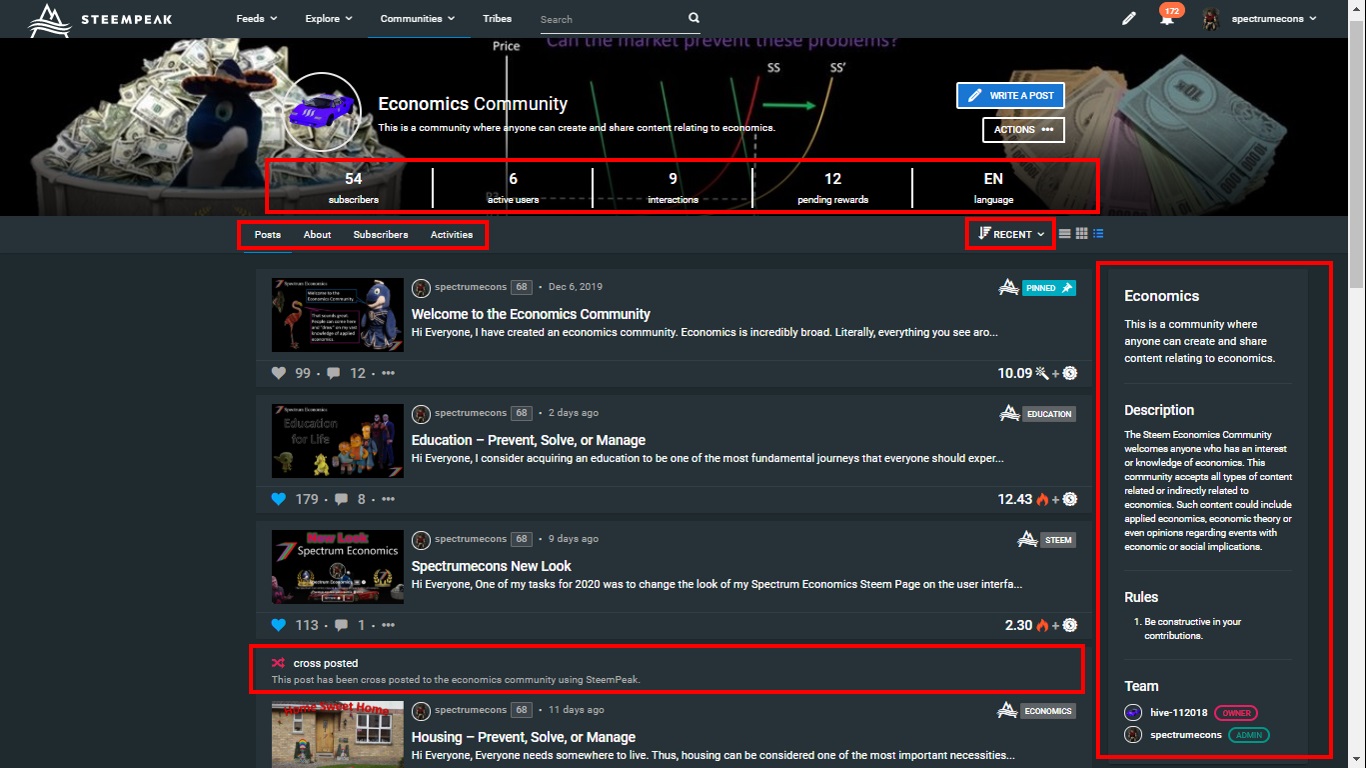Open Spectrumecons New Look post title
This screenshot has width=1366, height=768.
492,566
